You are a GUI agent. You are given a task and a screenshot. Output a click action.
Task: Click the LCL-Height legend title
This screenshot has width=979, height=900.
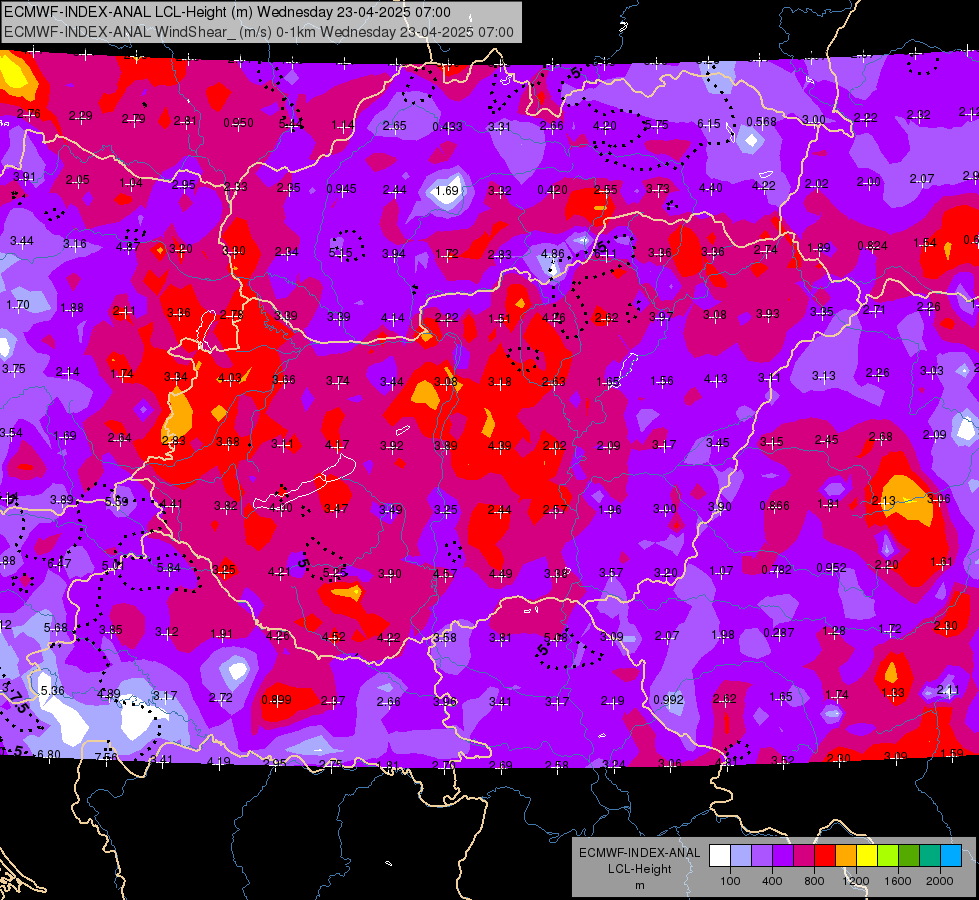[x=639, y=869]
